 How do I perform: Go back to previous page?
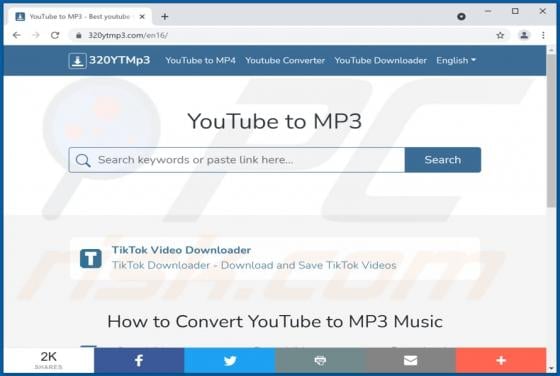click(16, 35)
